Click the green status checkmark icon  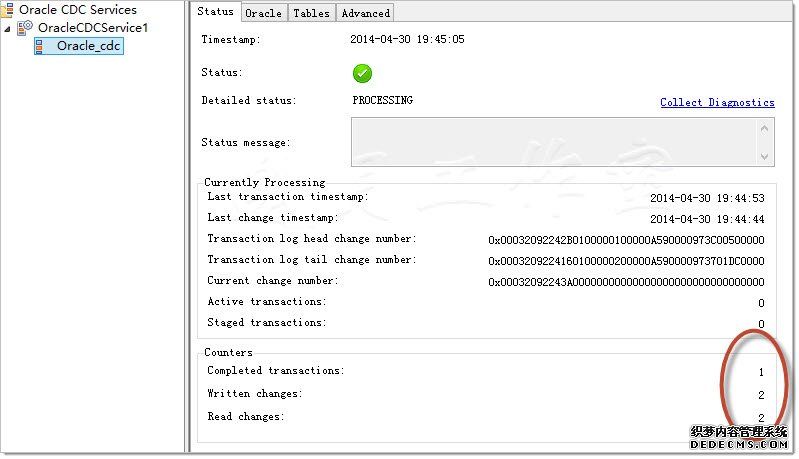[362, 73]
